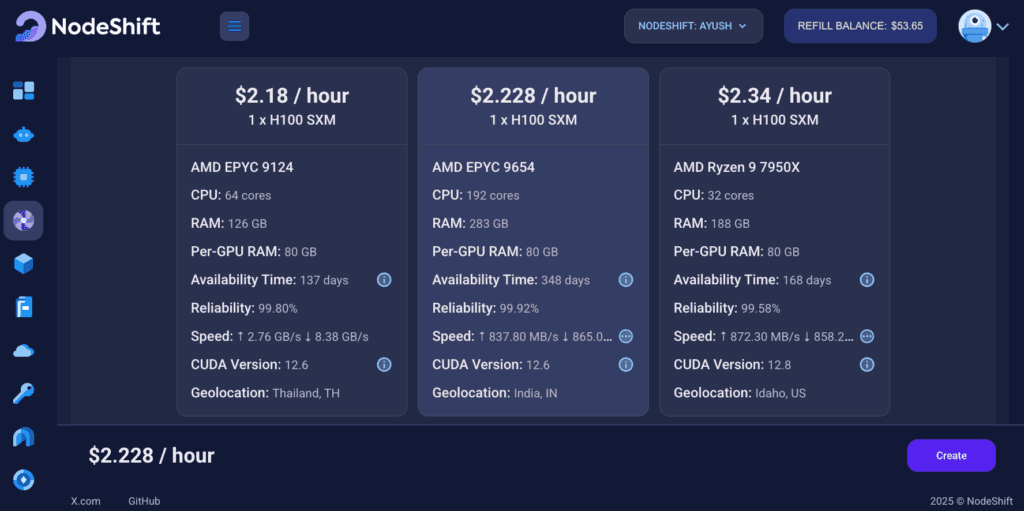Open the robot icon in sidebar
The height and width of the screenshot is (511, 1024).
coord(24,135)
